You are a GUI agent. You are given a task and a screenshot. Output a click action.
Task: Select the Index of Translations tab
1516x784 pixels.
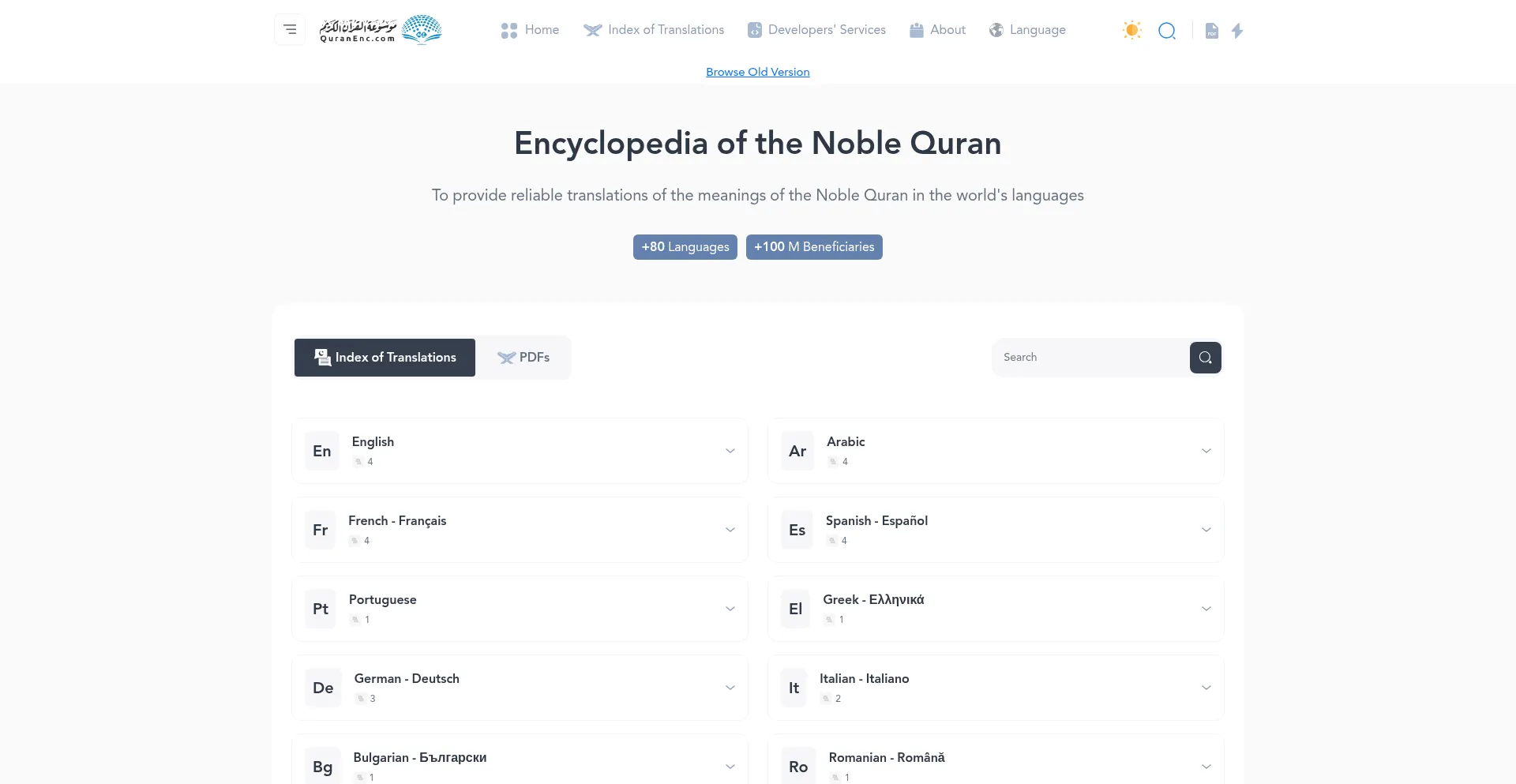pos(385,358)
